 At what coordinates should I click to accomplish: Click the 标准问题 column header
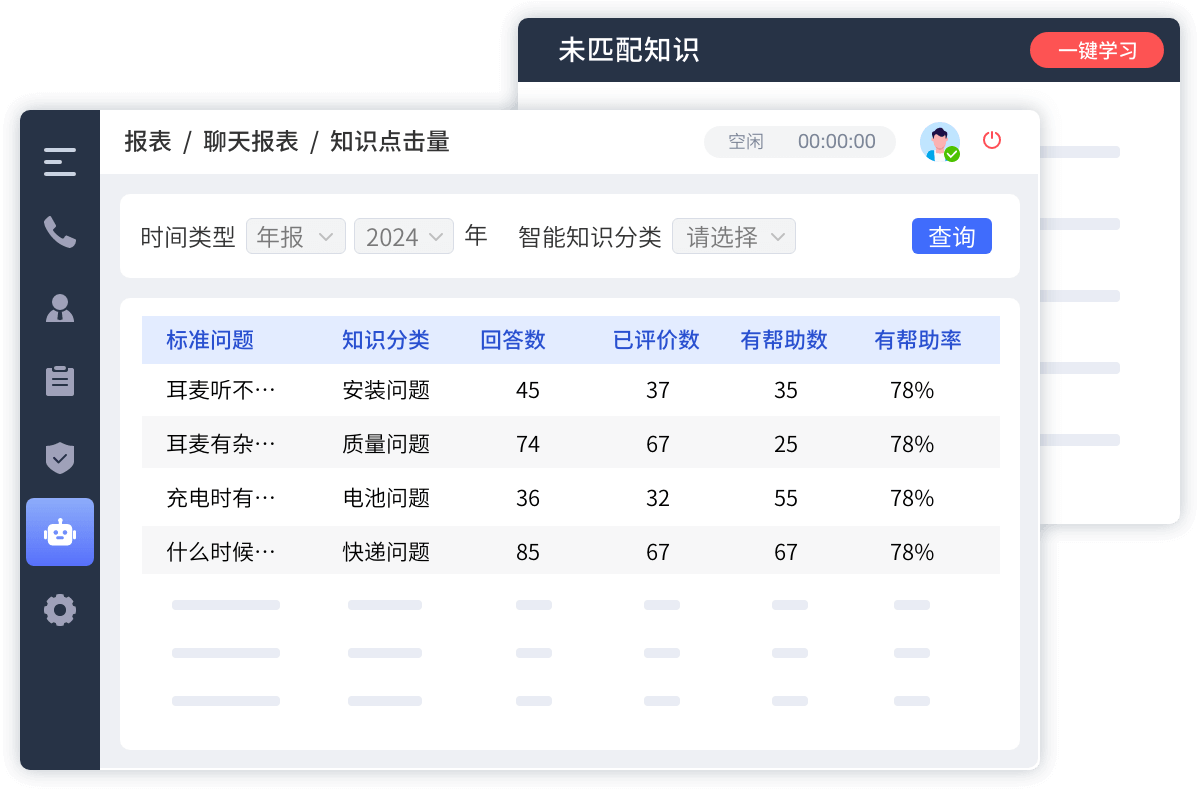(x=210, y=340)
